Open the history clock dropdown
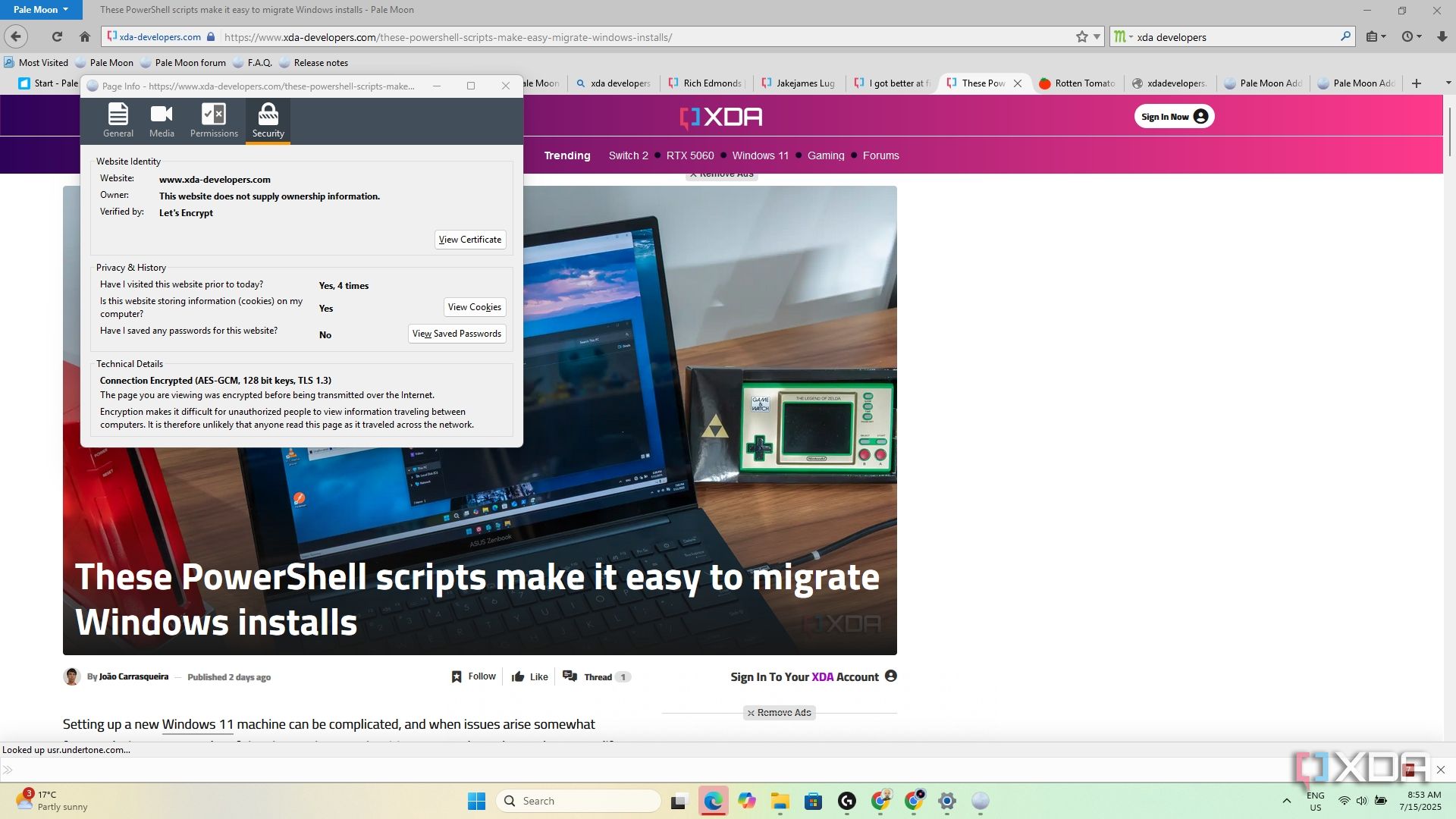1456x819 pixels. click(x=1412, y=36)
